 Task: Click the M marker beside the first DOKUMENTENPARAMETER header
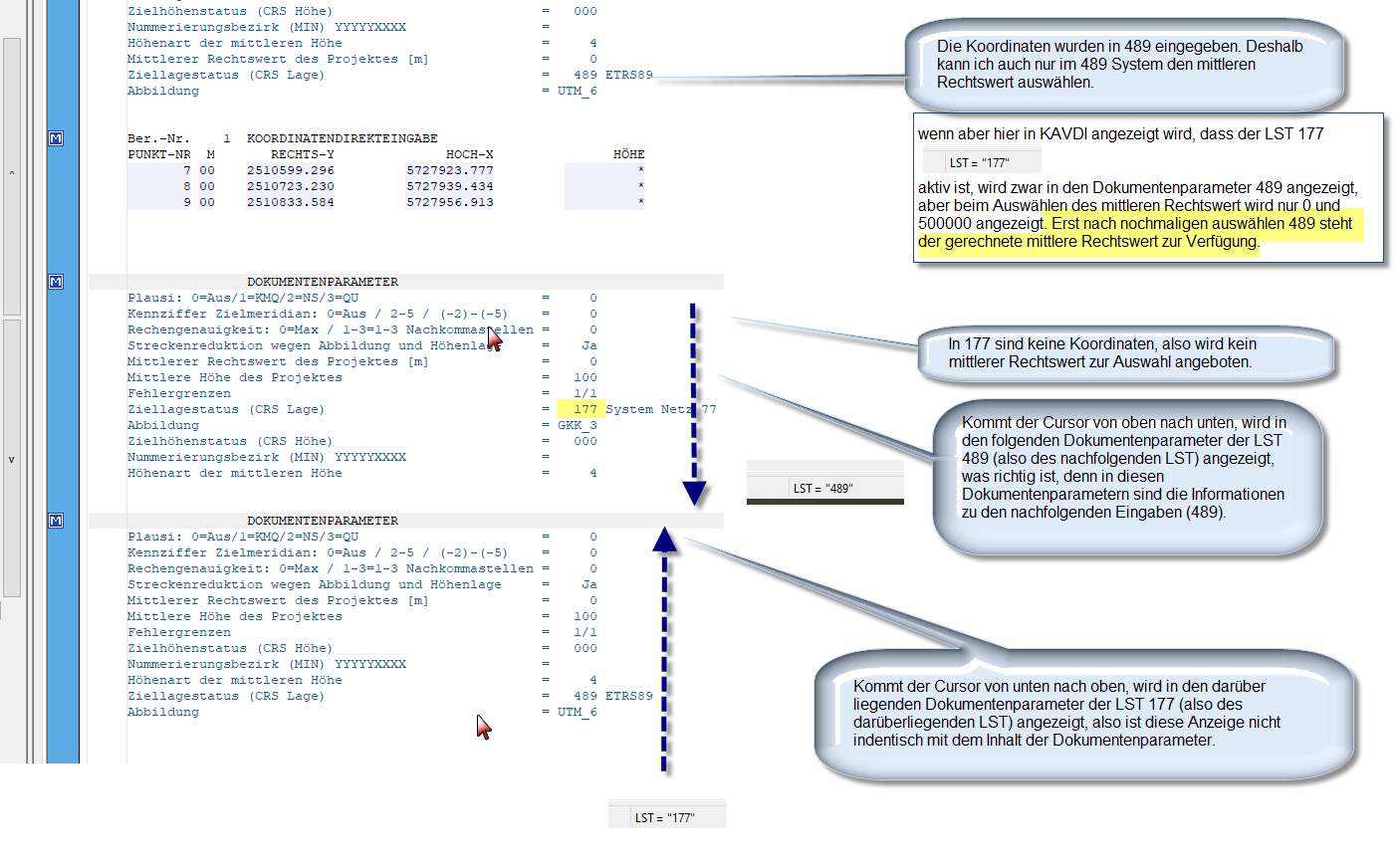click(56, 282)
